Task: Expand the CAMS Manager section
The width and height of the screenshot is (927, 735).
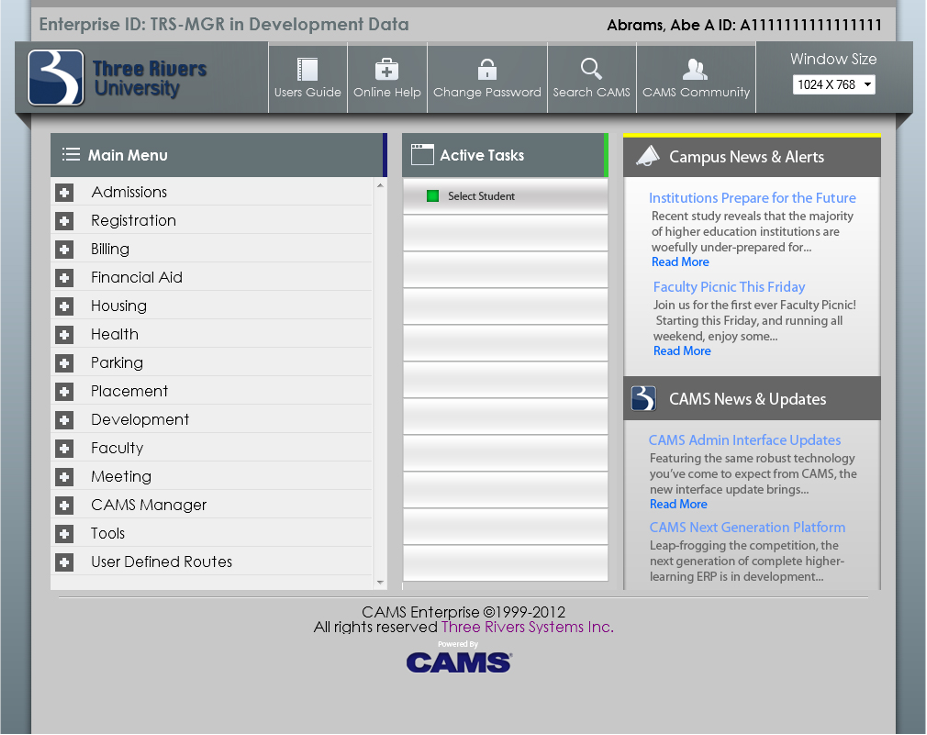Action: coord(65,506)
